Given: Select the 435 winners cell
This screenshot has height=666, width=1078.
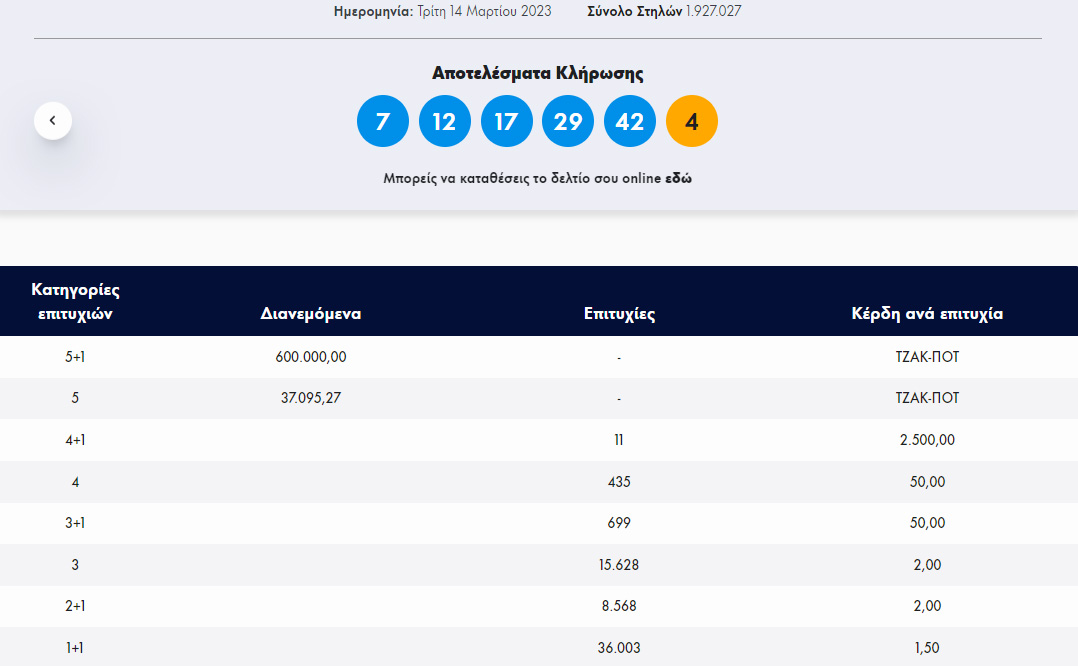Looking at the screenshot, I should click(619, 482).
